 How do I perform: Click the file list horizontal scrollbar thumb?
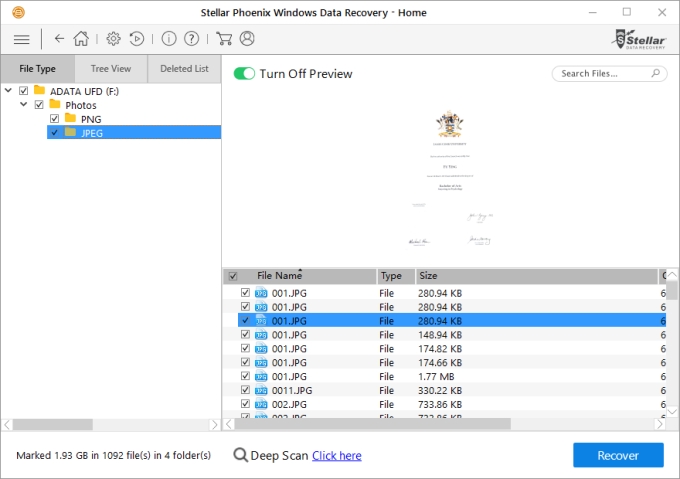(372, 424)
